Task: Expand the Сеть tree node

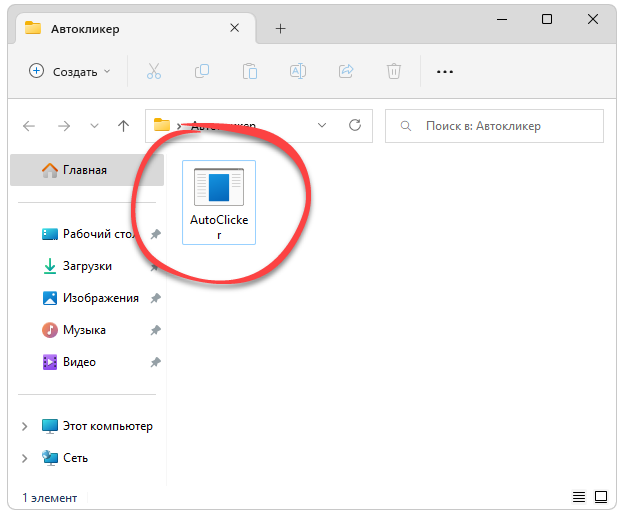Action: click(24, 458)
